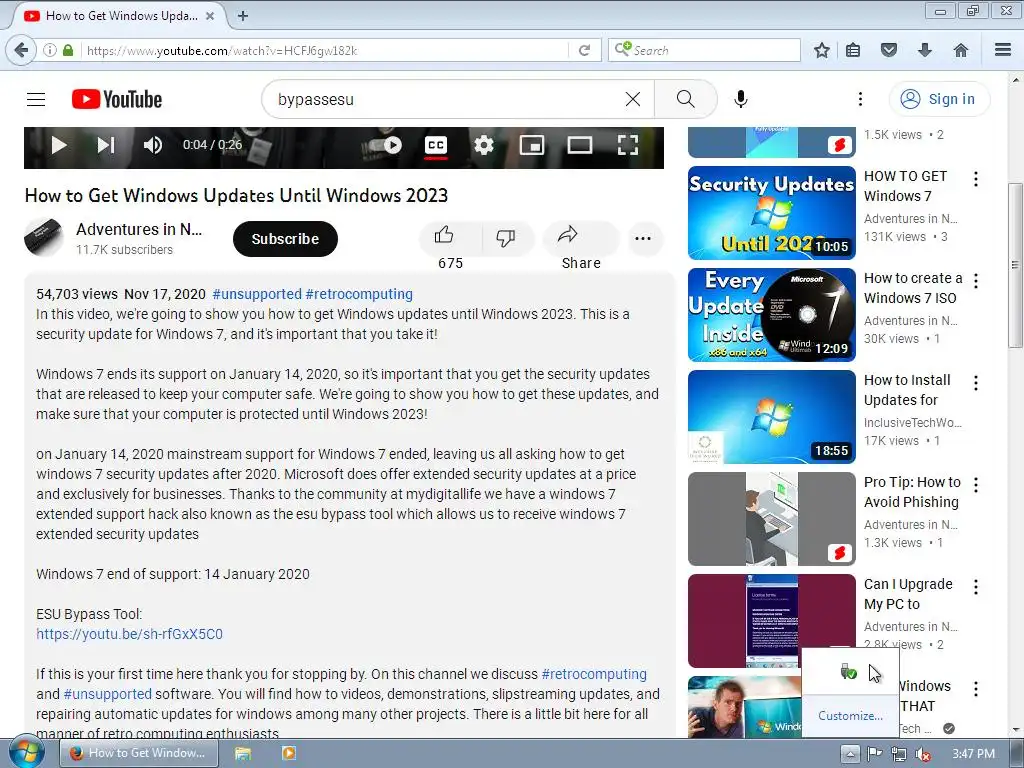Open options for Can I Upgrade My PC
This screenshot has height=768, width=1024.
coord(976,586)
